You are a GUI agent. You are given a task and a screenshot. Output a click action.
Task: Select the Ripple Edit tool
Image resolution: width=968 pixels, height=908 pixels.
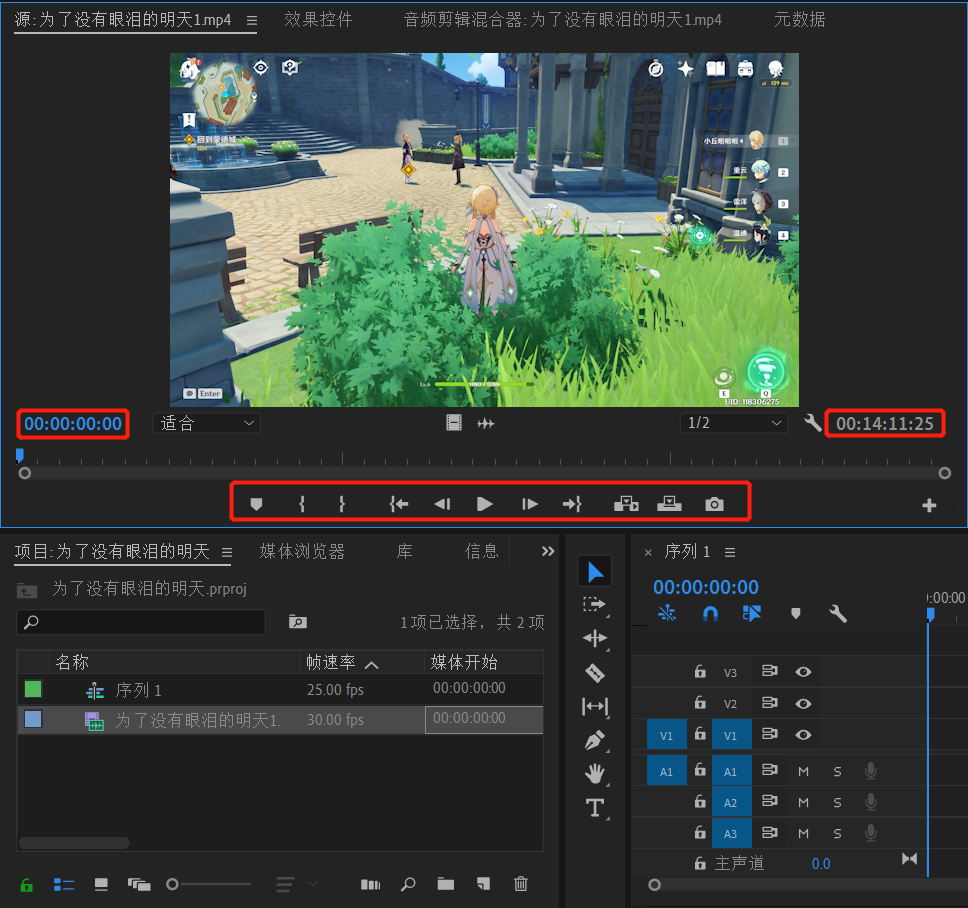click(x=595, y=638)
